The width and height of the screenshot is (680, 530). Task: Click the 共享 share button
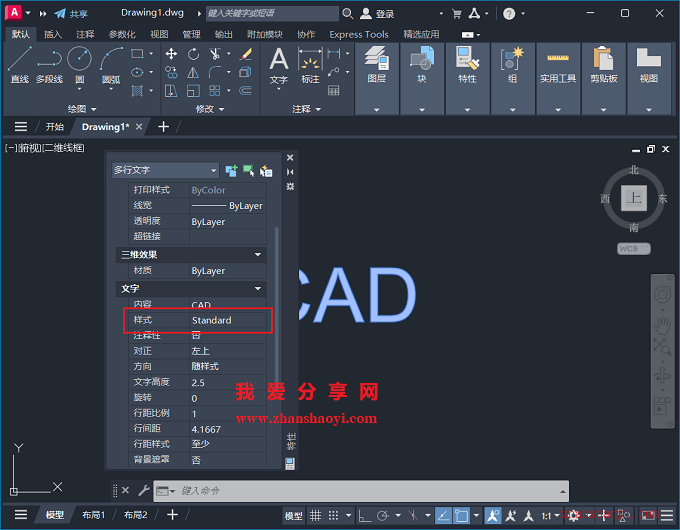tap(71, 13)
